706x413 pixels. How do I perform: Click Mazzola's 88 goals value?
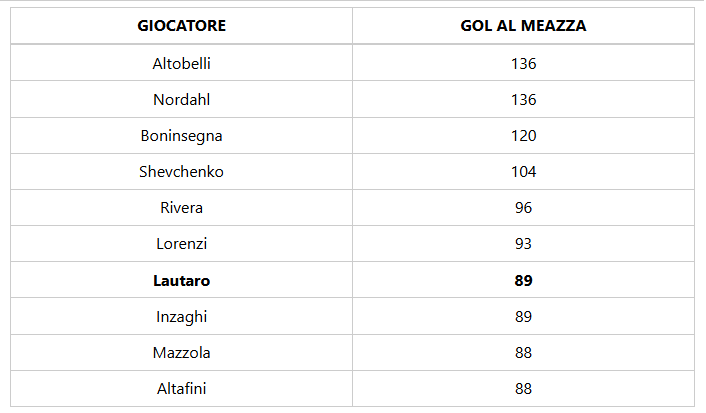tap(523, 353)
